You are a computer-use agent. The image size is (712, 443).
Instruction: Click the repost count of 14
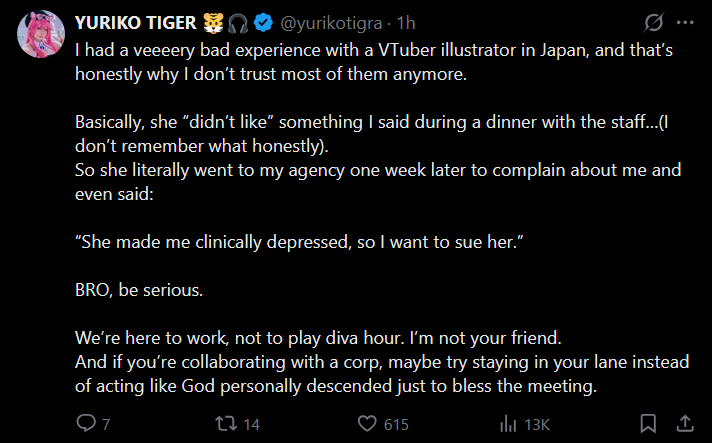(x=251, y=424)
